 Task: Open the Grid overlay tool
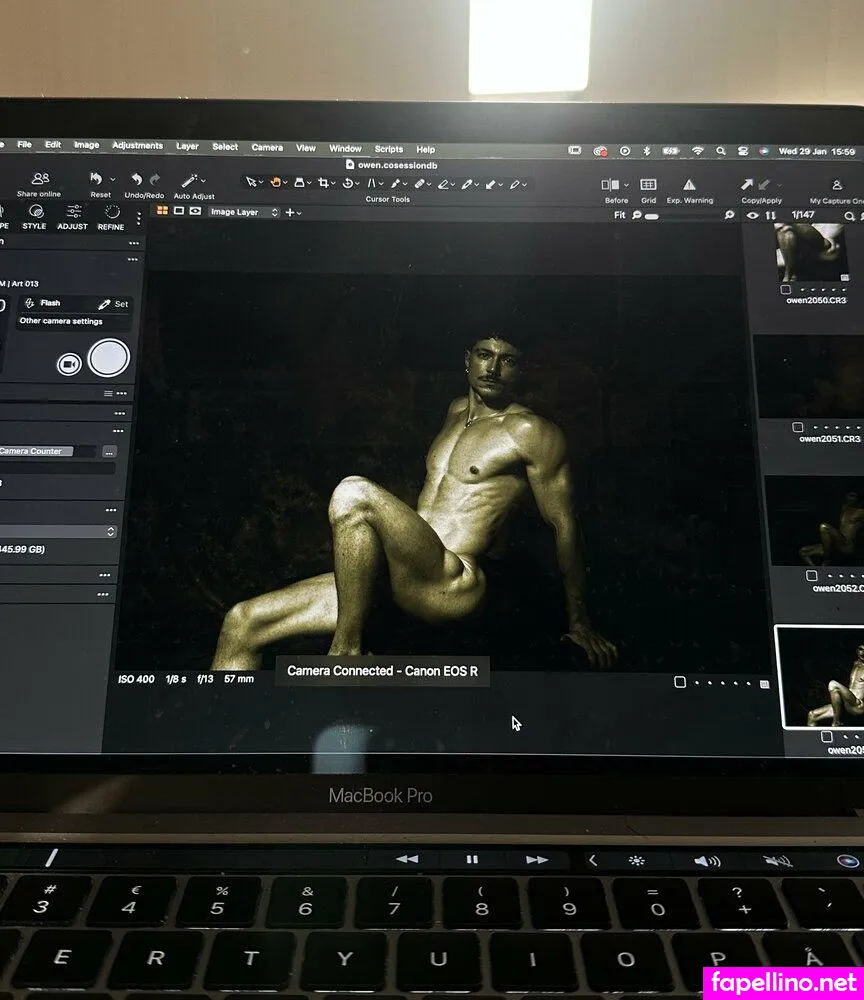tap(647, 184)
